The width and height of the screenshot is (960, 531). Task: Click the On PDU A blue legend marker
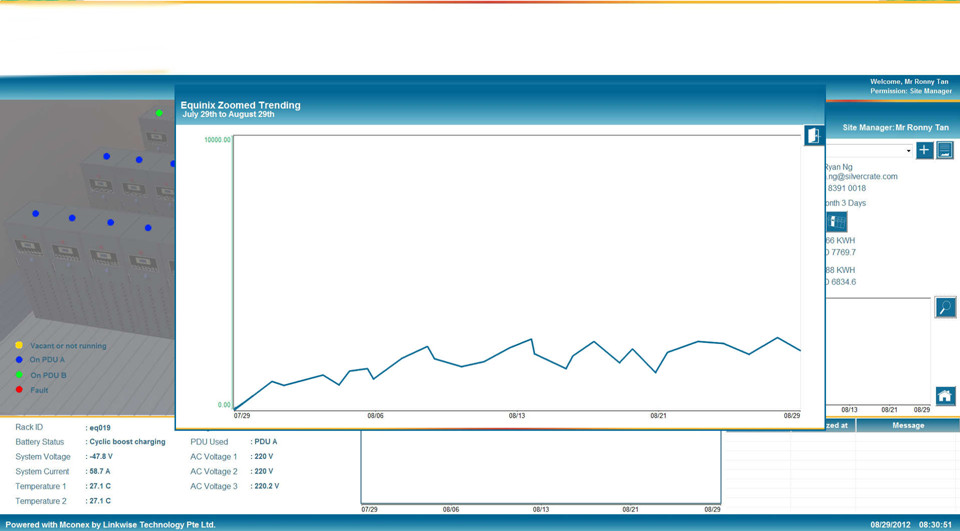tap(19, 360)
